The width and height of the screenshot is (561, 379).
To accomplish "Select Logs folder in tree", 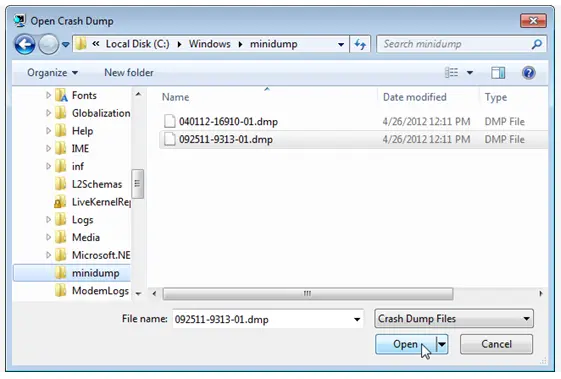I will pos(82,220).
